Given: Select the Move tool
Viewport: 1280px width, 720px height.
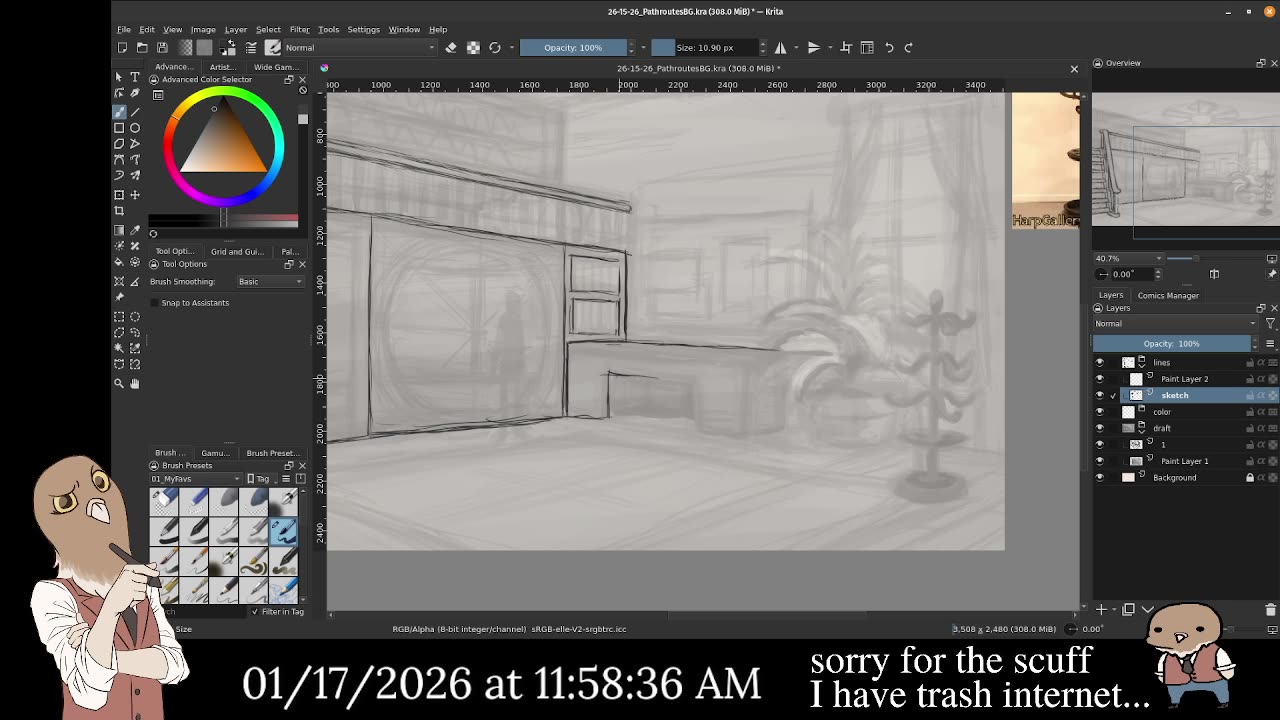Looking at the screenshot, I should [x=135, y=195].
